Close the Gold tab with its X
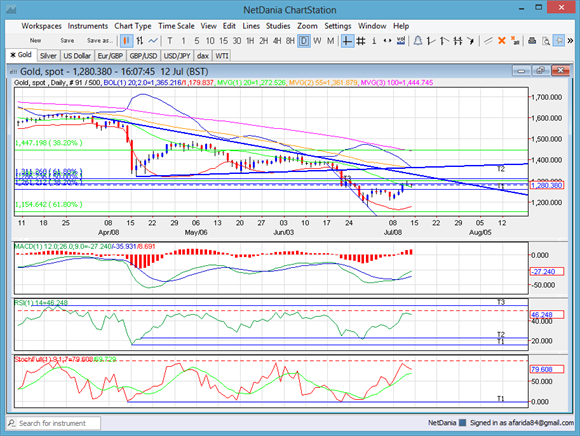 [x=13, y=55]
